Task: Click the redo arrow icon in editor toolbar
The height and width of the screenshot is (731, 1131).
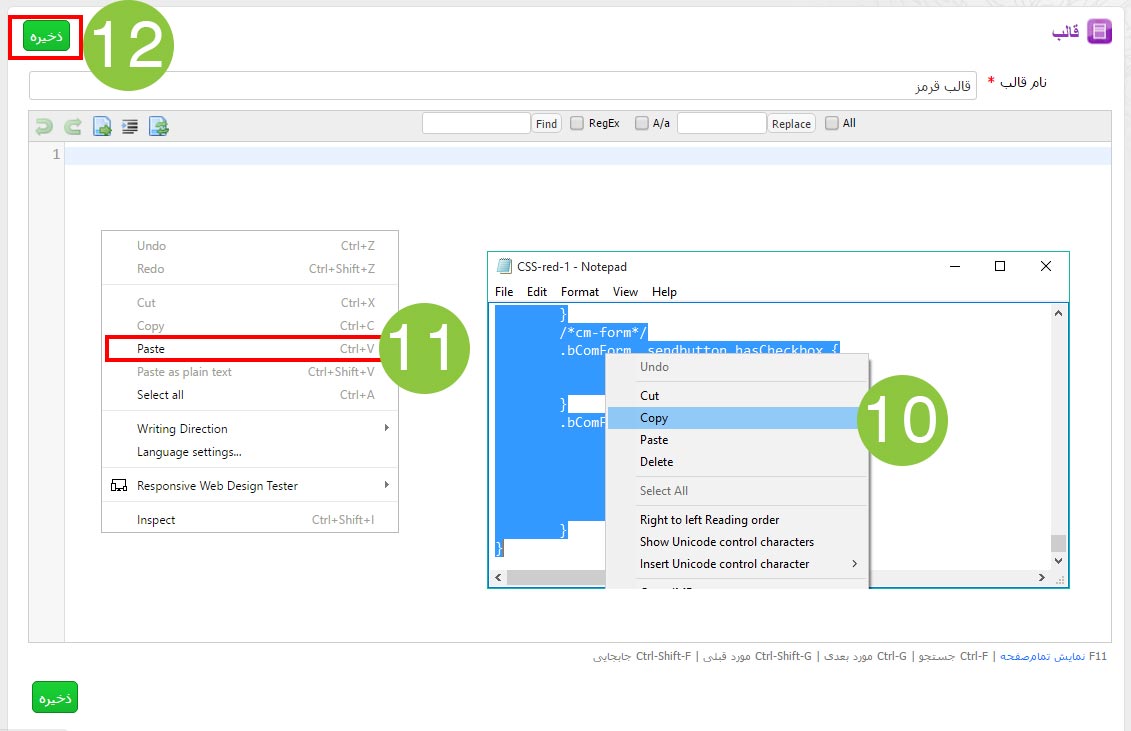Action: pos(72,126)
